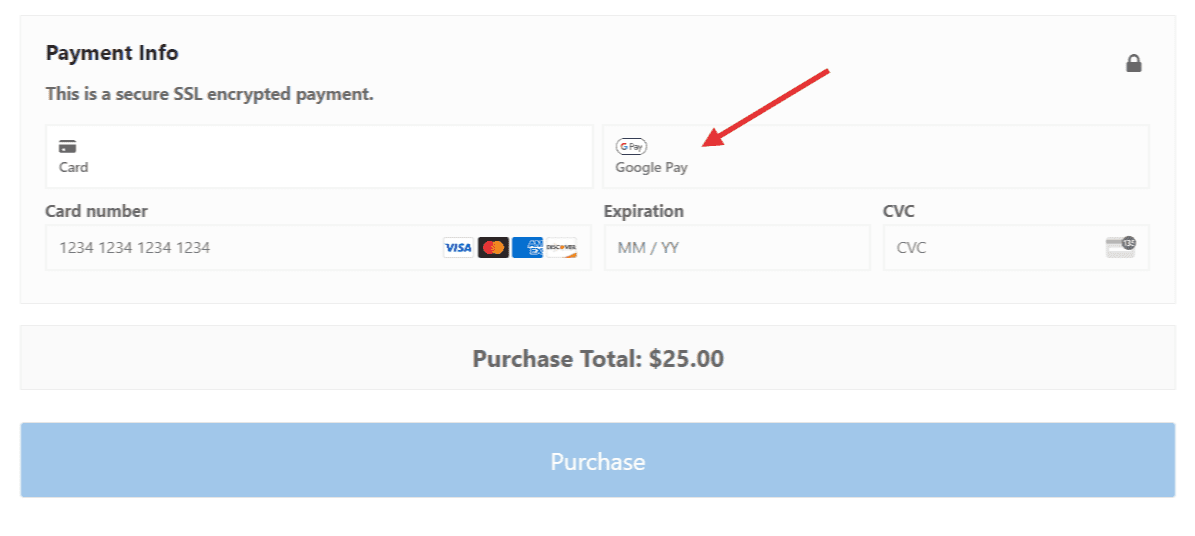Focus the Card number input field

click(x=240, y=248)
